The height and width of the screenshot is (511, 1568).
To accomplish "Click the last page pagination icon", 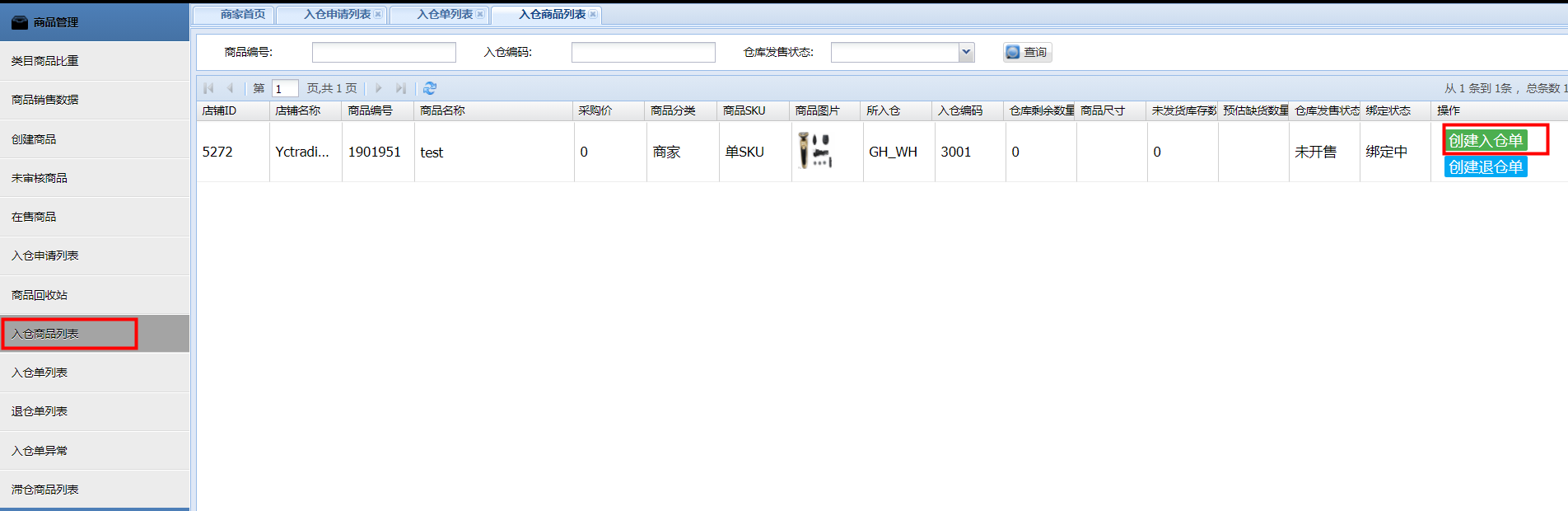I will (400, 88).
